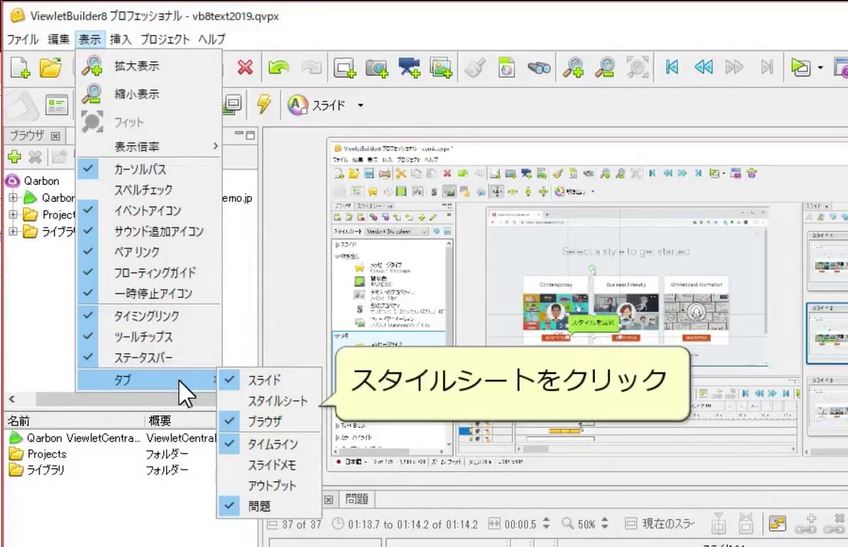Open the プロジェクト menu
Viewport: 848px width, 547px height.
pyautogui.click(x=165, y=39)
